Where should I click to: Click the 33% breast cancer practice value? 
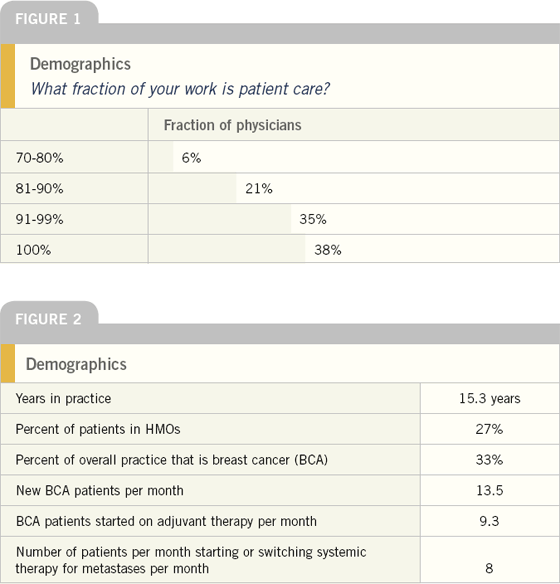(x=489, y=460)
